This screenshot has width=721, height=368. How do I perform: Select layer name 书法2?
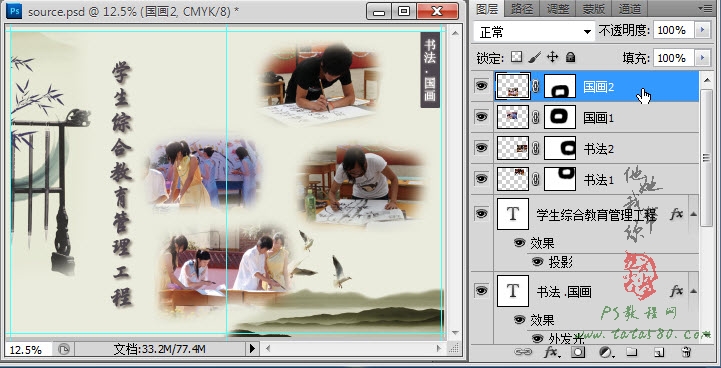pos(598,149)
